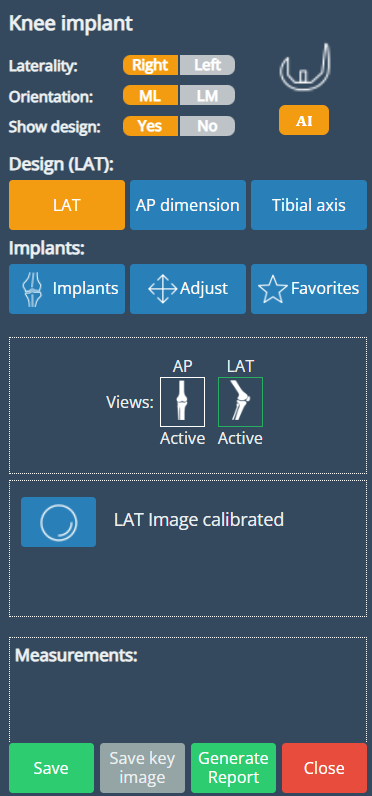The width and height of the screenshot is (372, 796).
Task: Enable Show design with Yes
Action: (150, 126)
